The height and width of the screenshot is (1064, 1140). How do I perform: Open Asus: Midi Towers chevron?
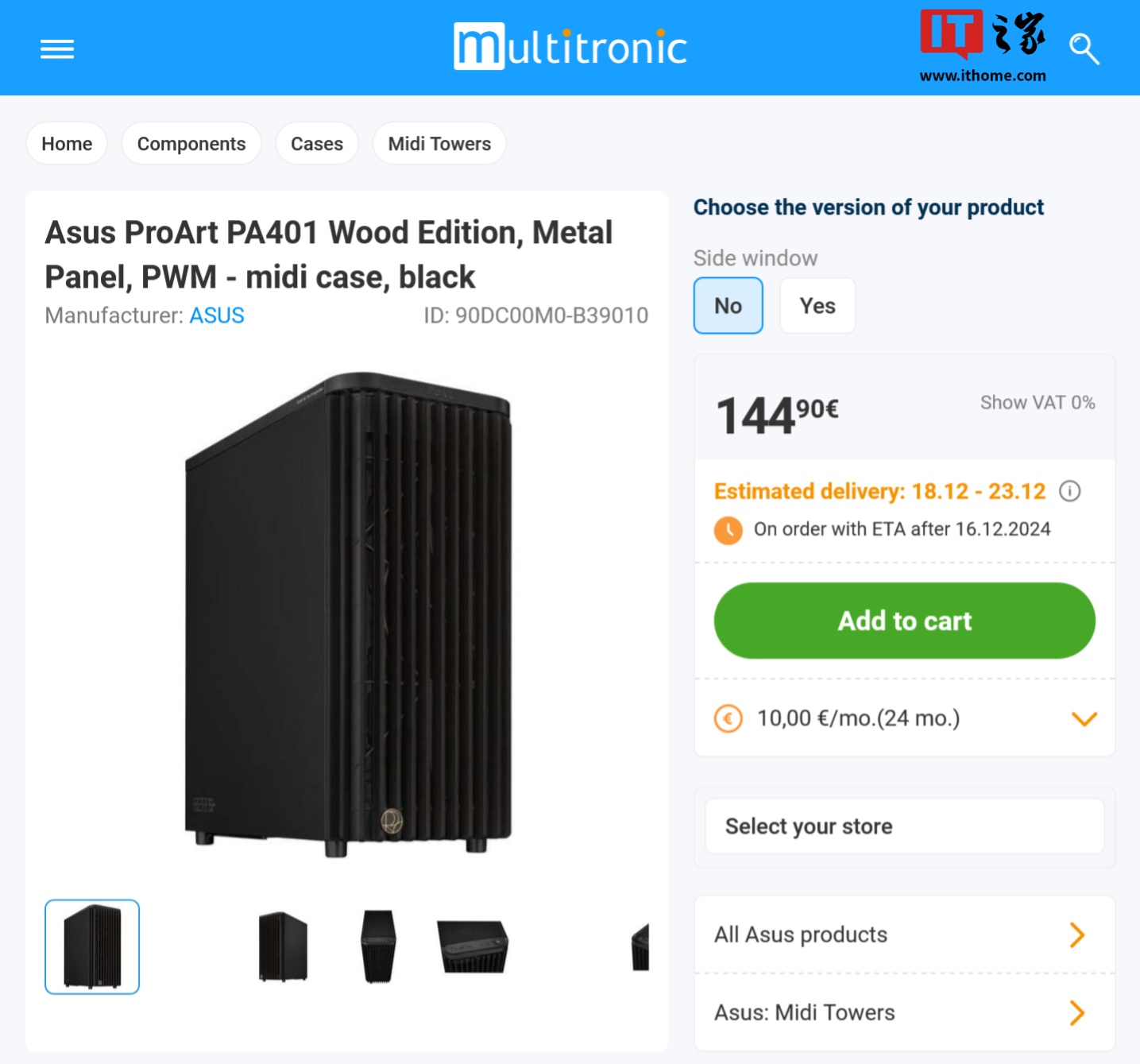[1076, 1013]
